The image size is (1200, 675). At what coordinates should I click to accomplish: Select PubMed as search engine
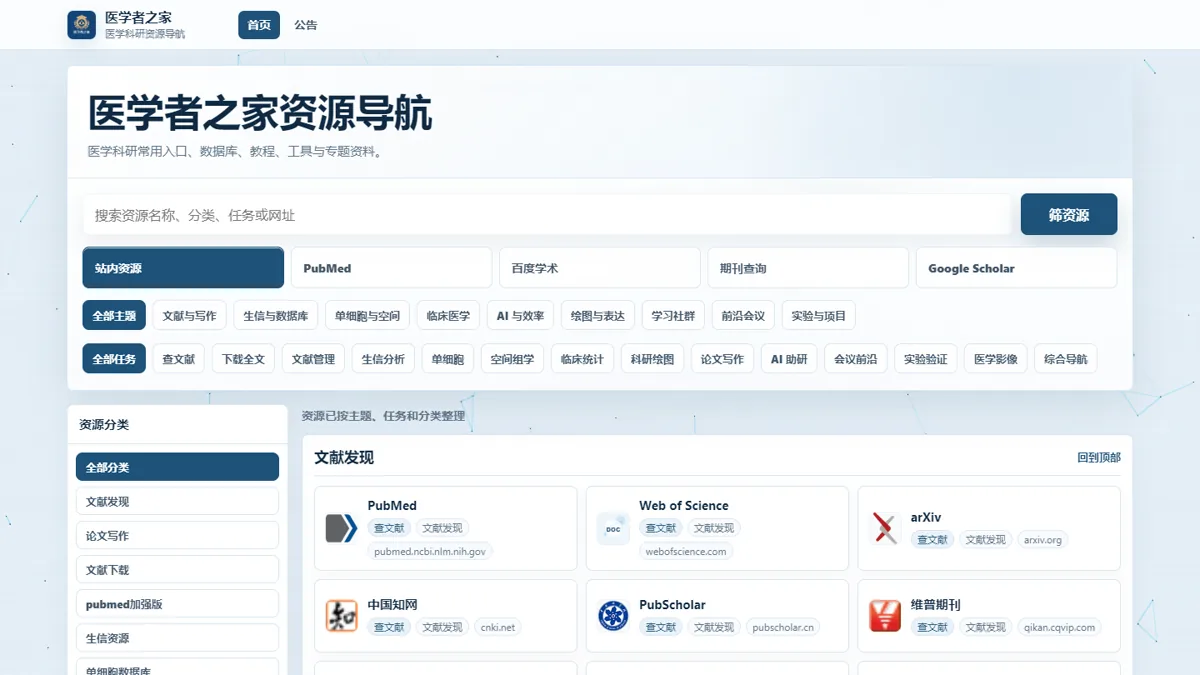point(392,268)
